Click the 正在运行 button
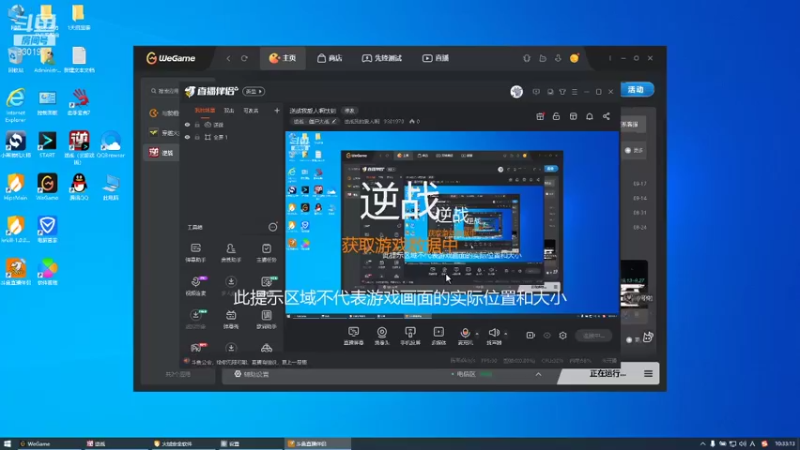Viewport: 800px width, 450px height. [x=607, y=373]
